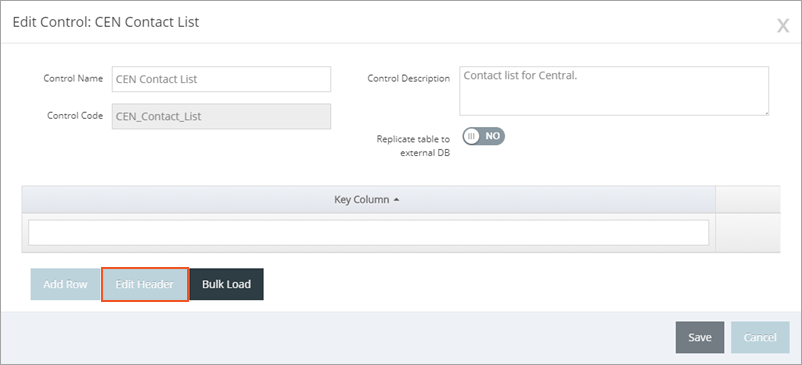802x365 pixels.
Task: Cancel editing the control
Action: tap(760, 337)
